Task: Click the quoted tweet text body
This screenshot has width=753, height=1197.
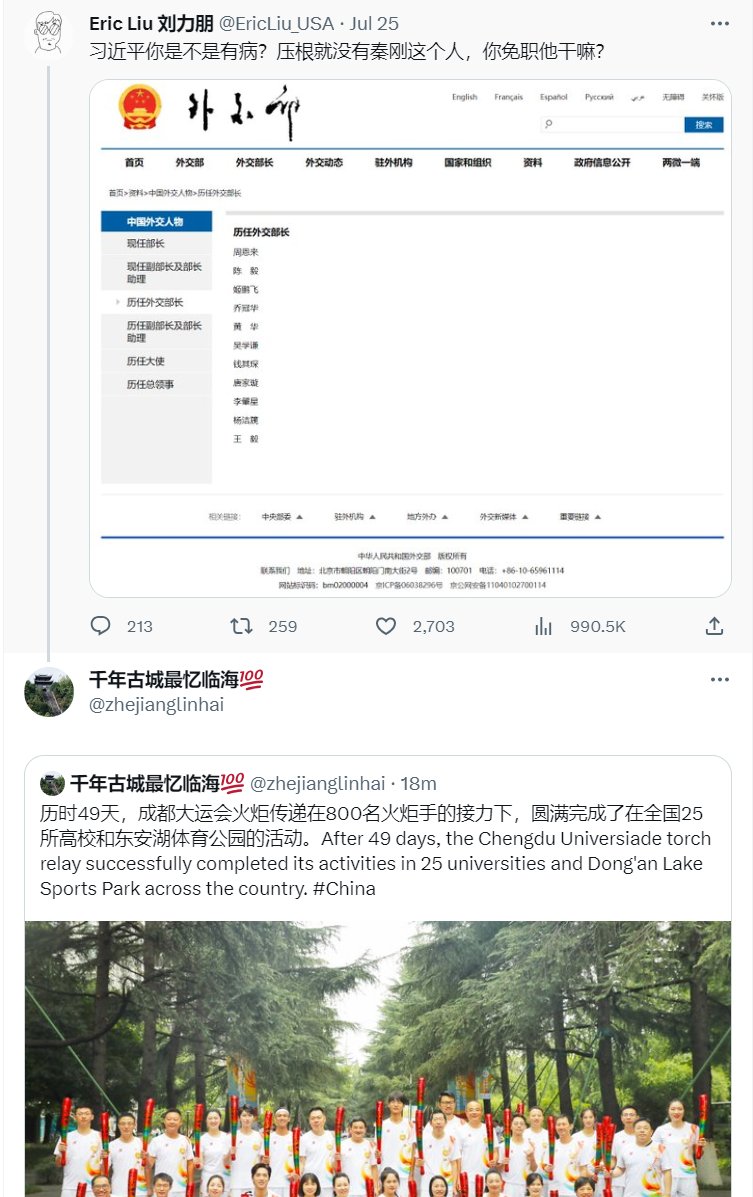Action: click(x=376, y=851)
